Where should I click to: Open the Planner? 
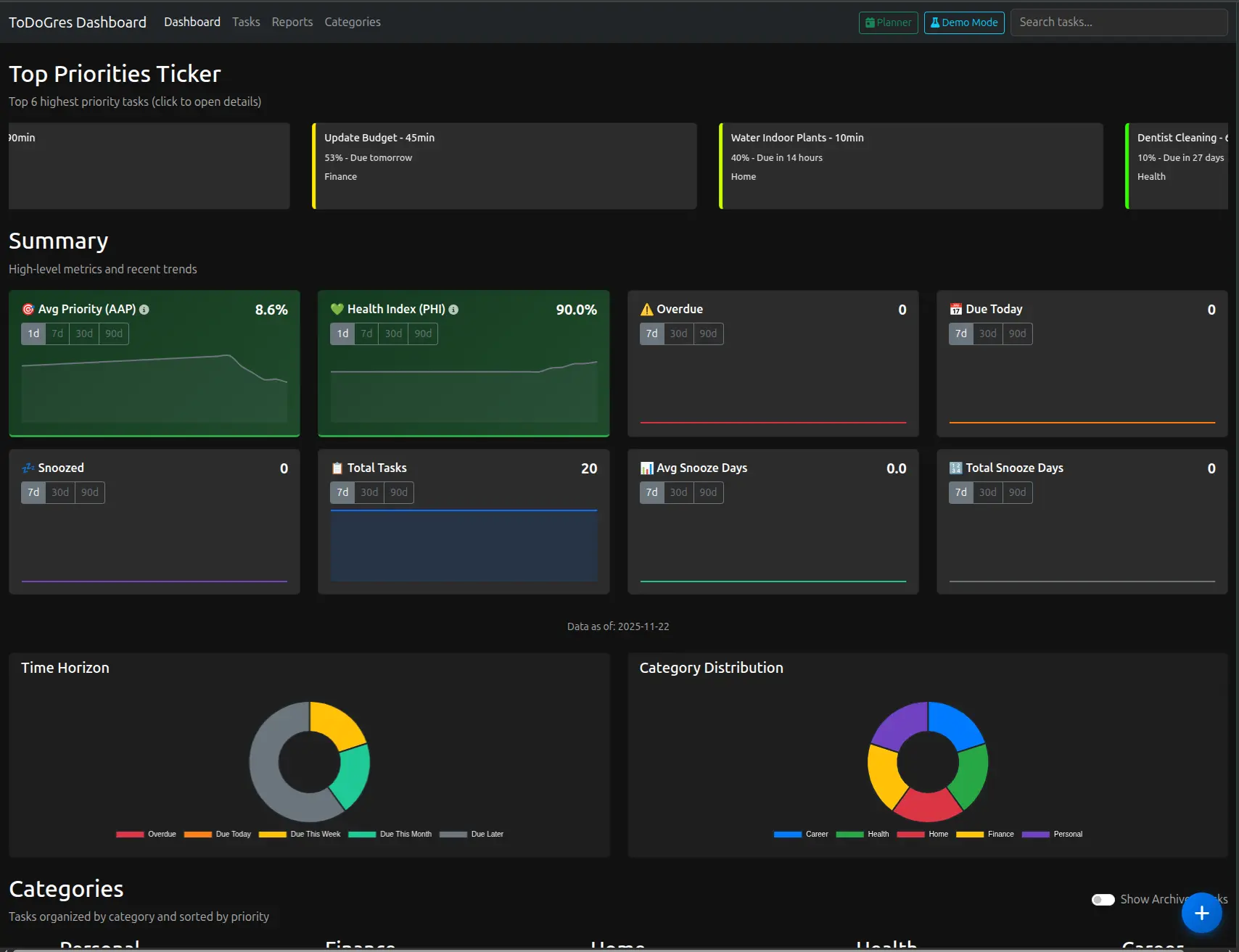[x=888, y=22]
